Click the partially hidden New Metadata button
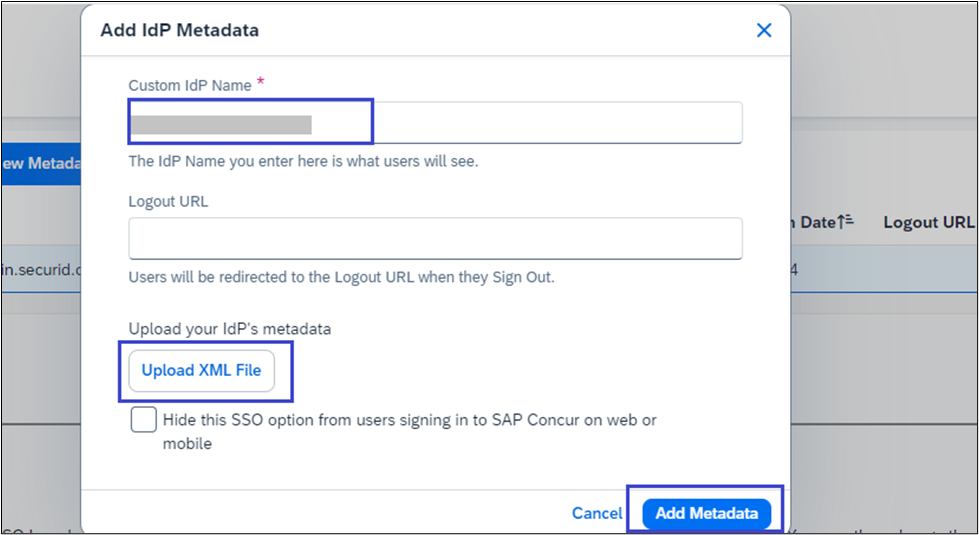979x535 pixels. click(40, 163)
